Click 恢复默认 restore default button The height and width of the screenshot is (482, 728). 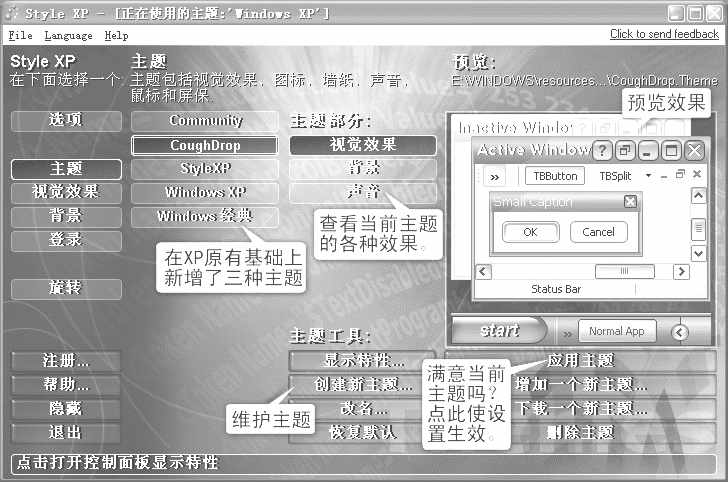pos(363,433)
